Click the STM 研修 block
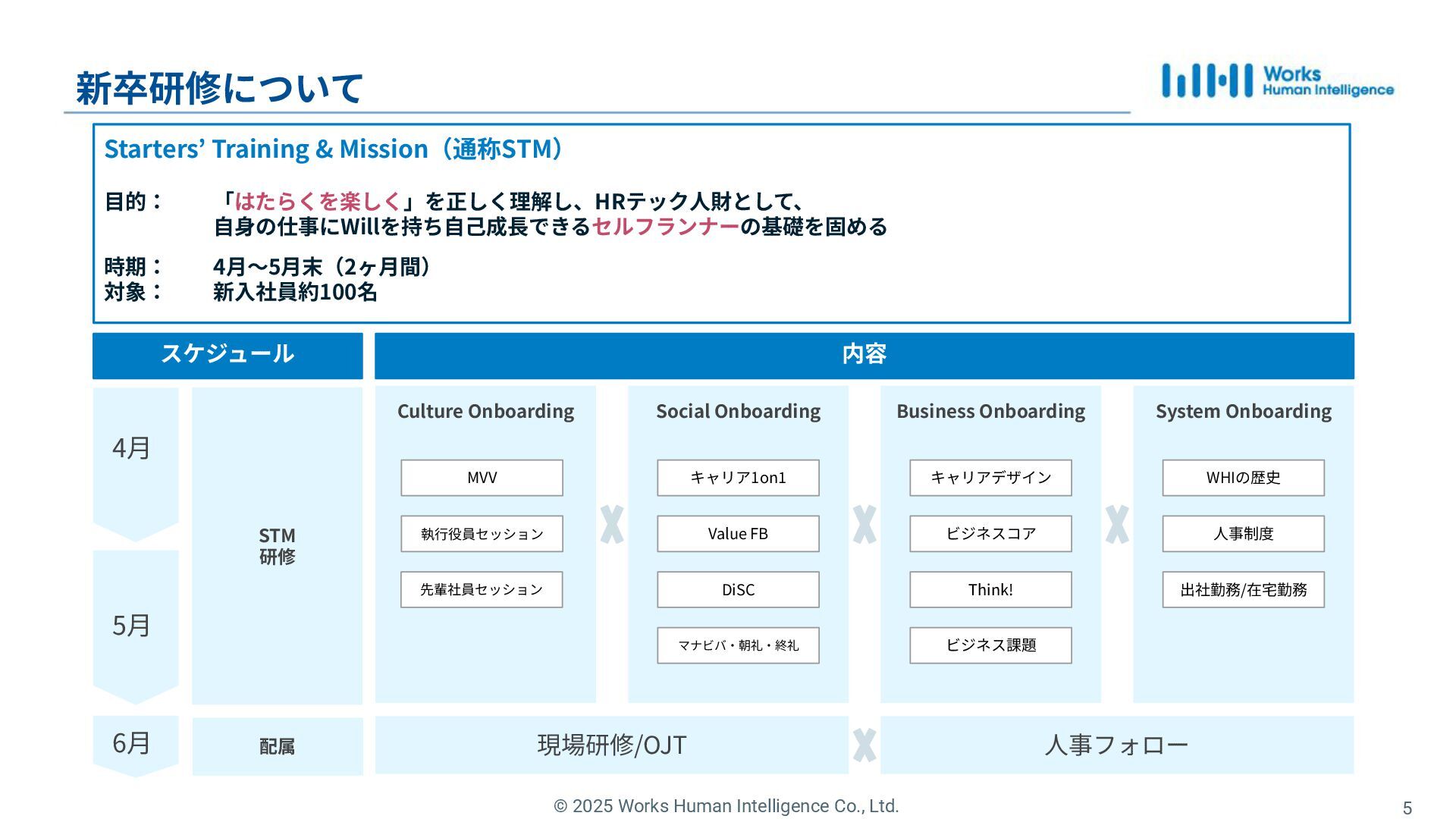The width and height of the screenshot is (1456, 819). pos(277,546)
